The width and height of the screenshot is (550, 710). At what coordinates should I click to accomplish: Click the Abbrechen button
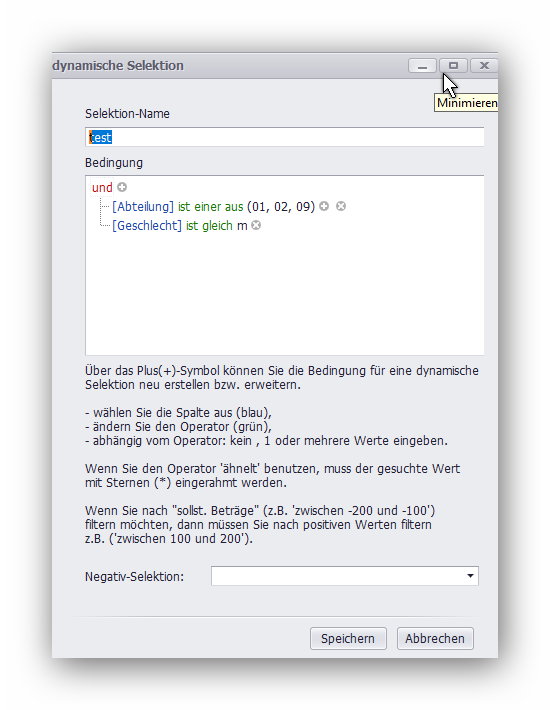435,638
